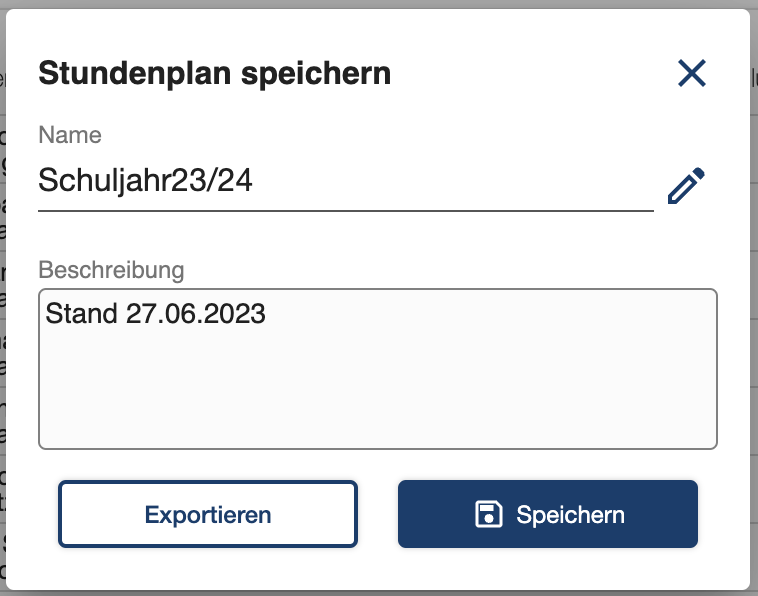This screenshot has height=596, width=758.
Task: Click the Beschreibung label
Action: point(111,270)
